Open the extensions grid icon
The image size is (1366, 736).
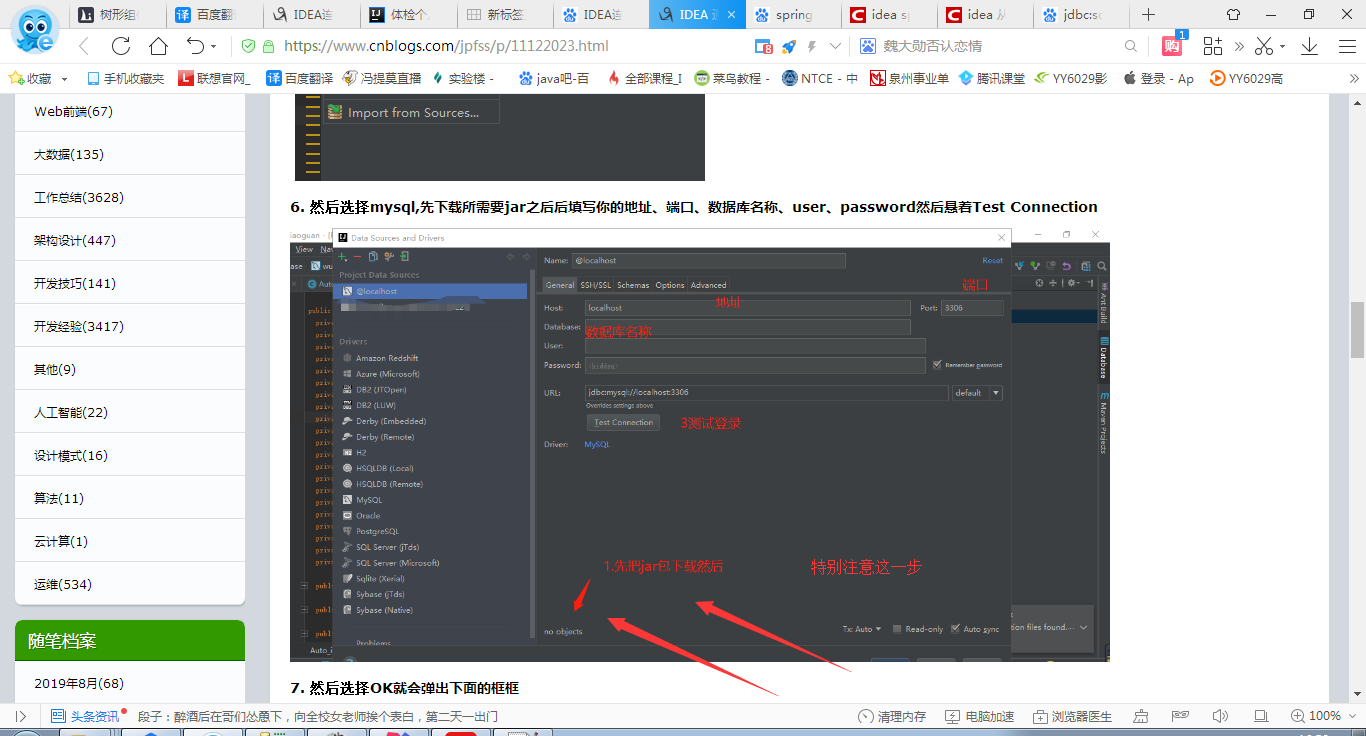pos(1212,46)
